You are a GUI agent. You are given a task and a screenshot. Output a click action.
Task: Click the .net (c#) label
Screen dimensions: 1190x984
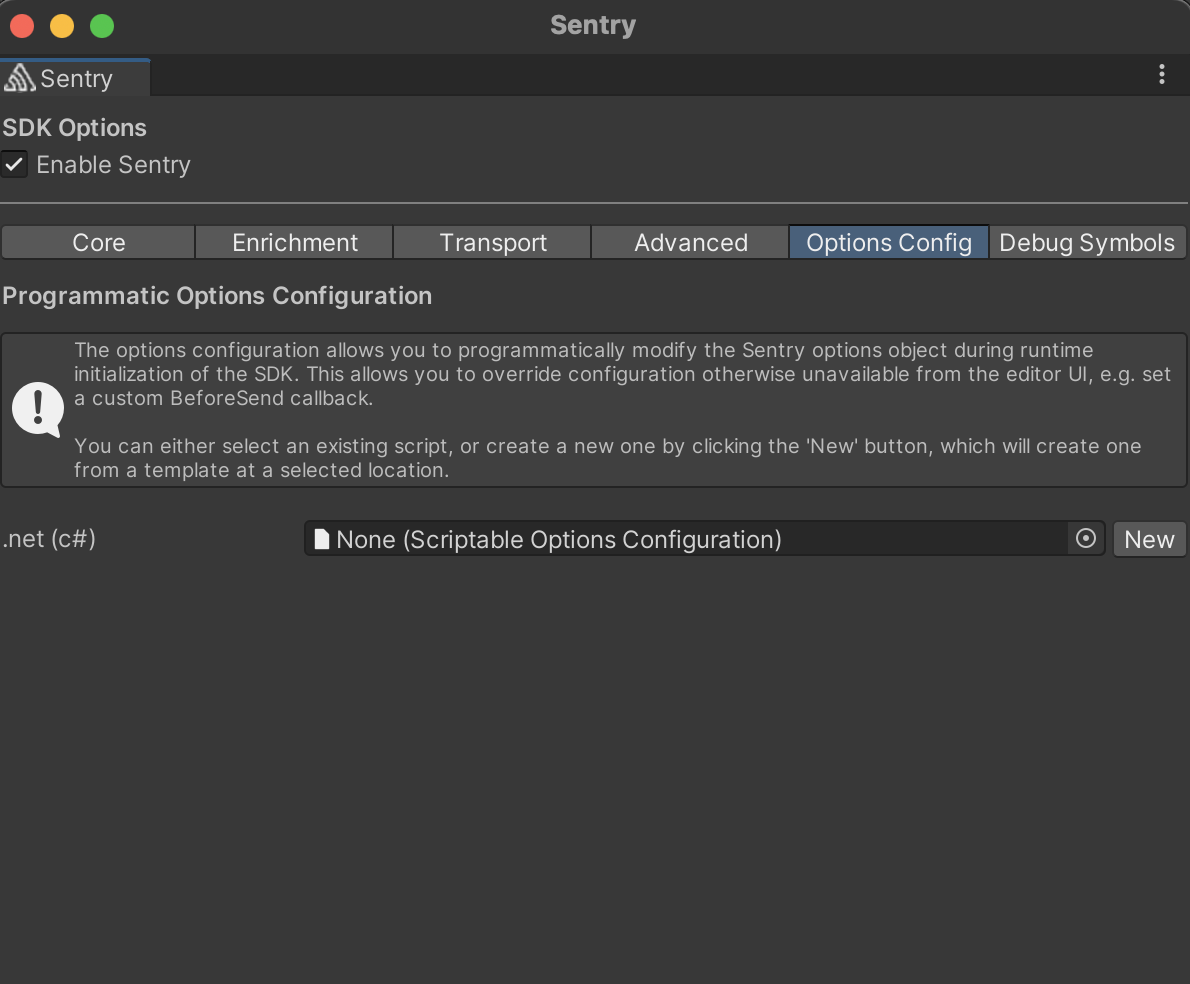[49, 539]
